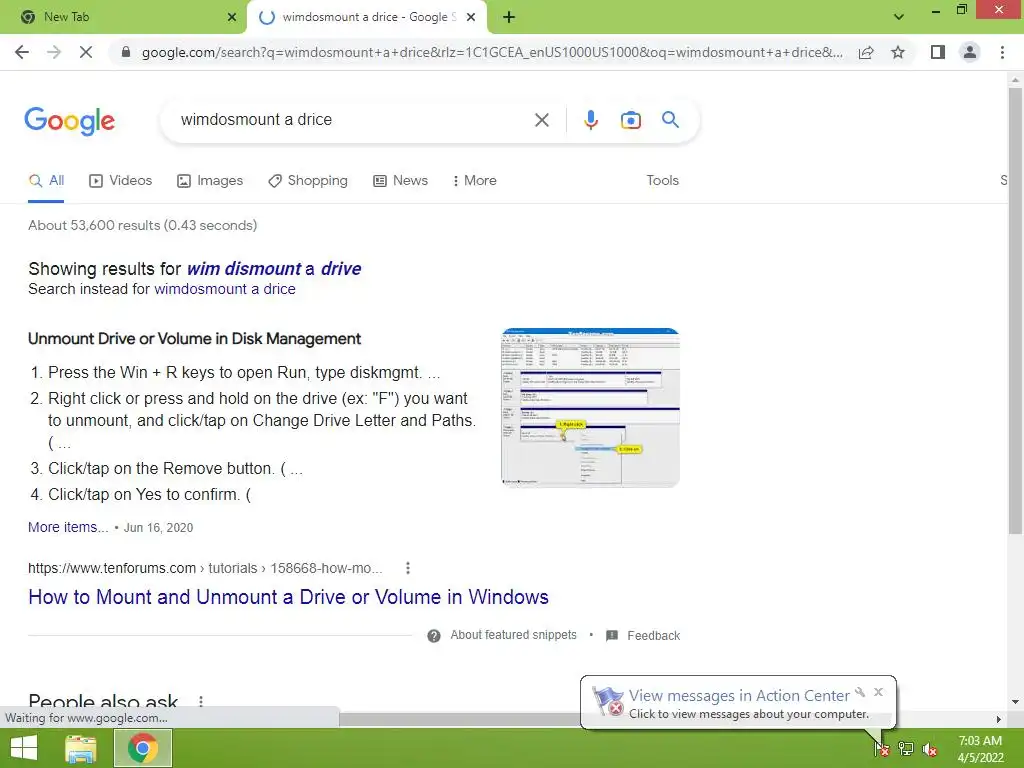This screenshot has height=768, width=1024.
Task: Switch to News results
Action: click(400, 181)
